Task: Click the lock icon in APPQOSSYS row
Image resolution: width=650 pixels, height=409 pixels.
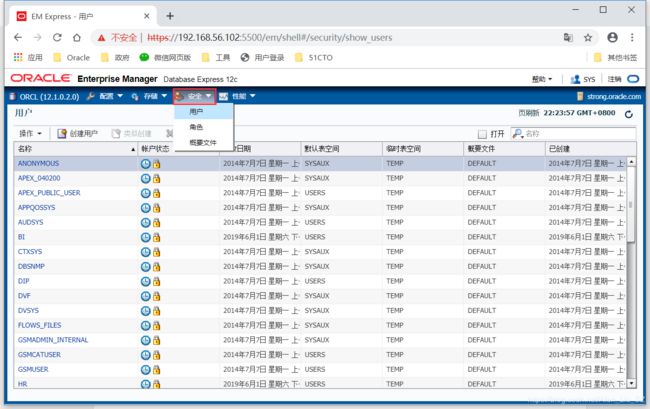Action: (156, 208)
